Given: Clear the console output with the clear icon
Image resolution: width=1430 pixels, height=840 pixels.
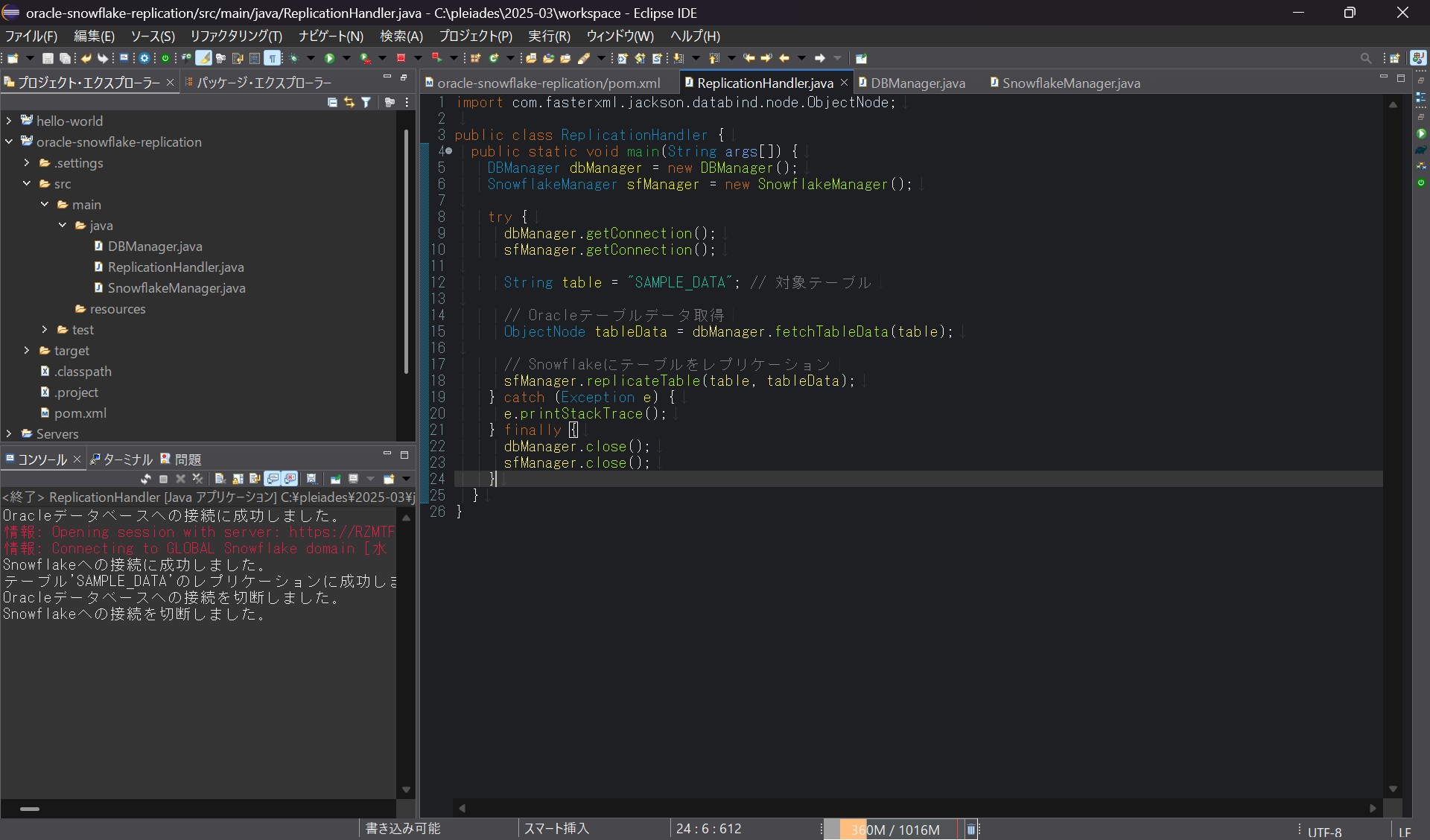Looking at the screenshot, I should 220,479.
